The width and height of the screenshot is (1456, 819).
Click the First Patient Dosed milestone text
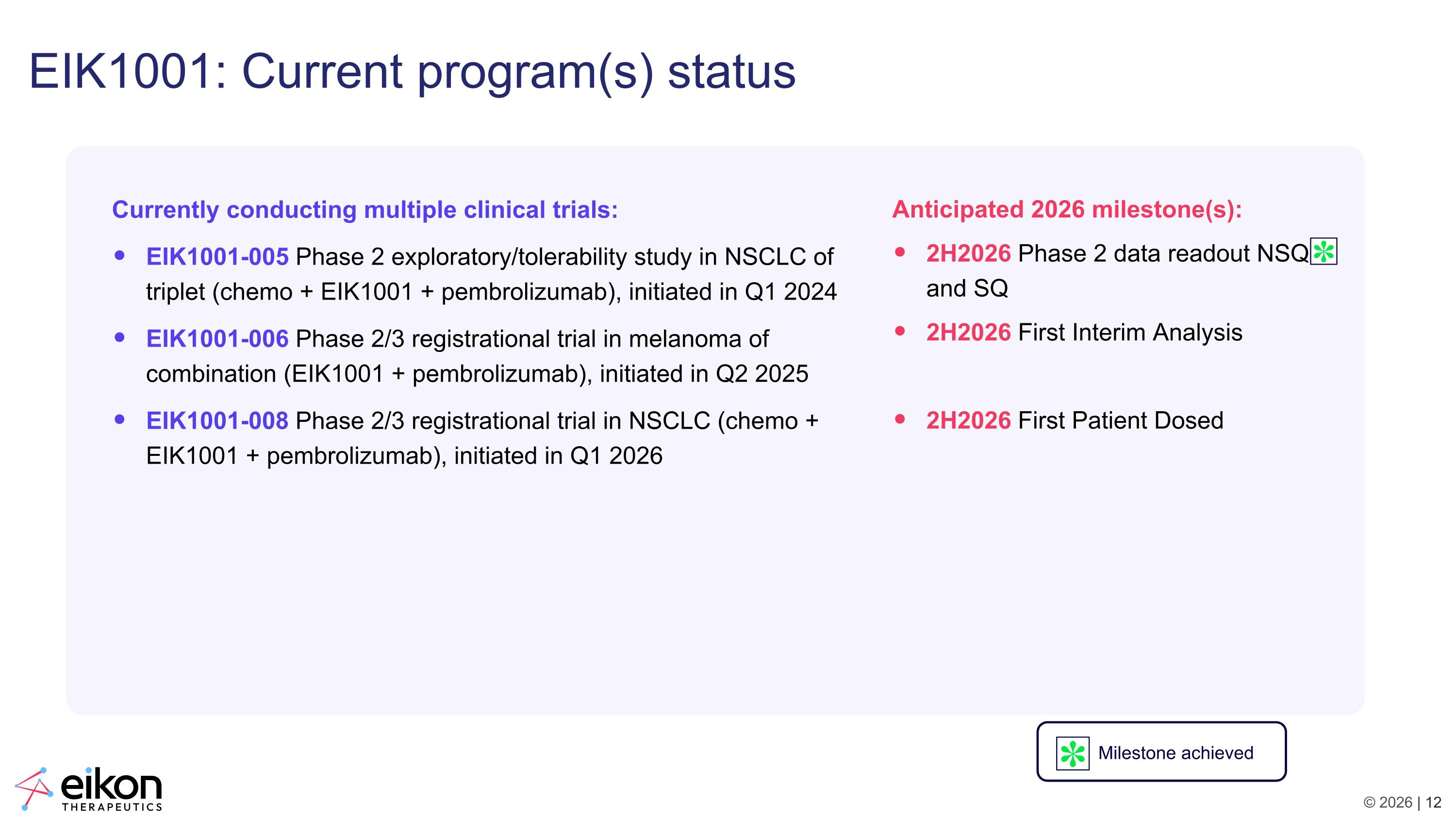coord(1120,420)
